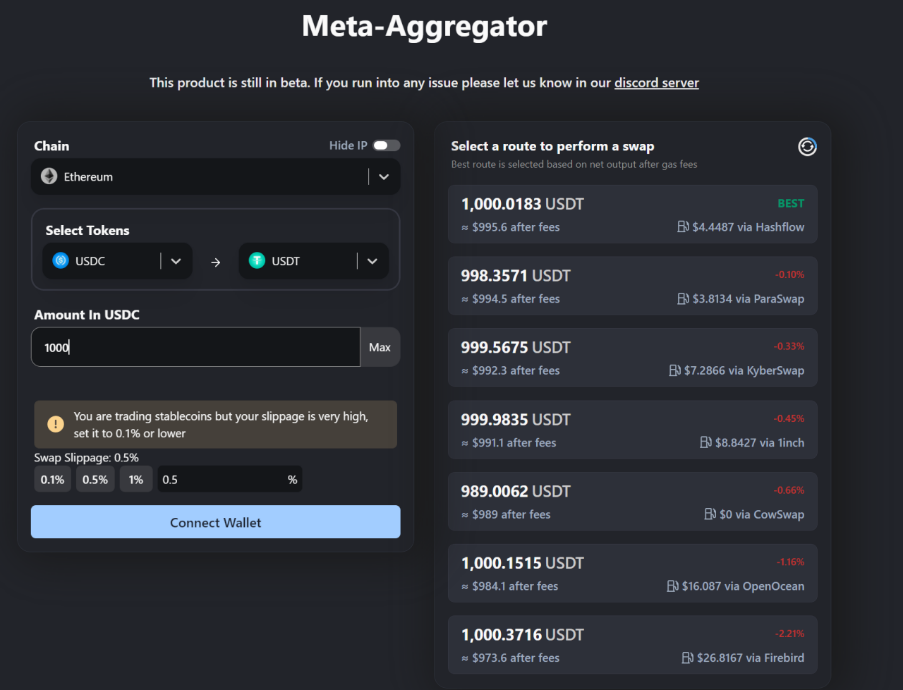
Task: Set slippage to 0.1% preset
Action: [x=52, y=479]
